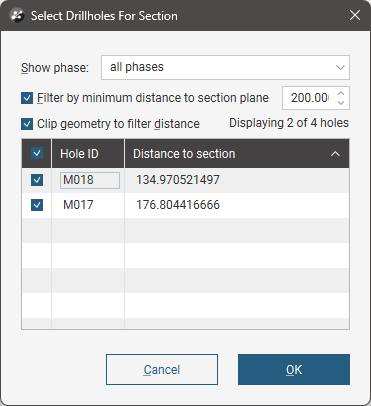Select the M018 Hole ID cell
Viewport: 371px width, 406px height.
[90, 180]
